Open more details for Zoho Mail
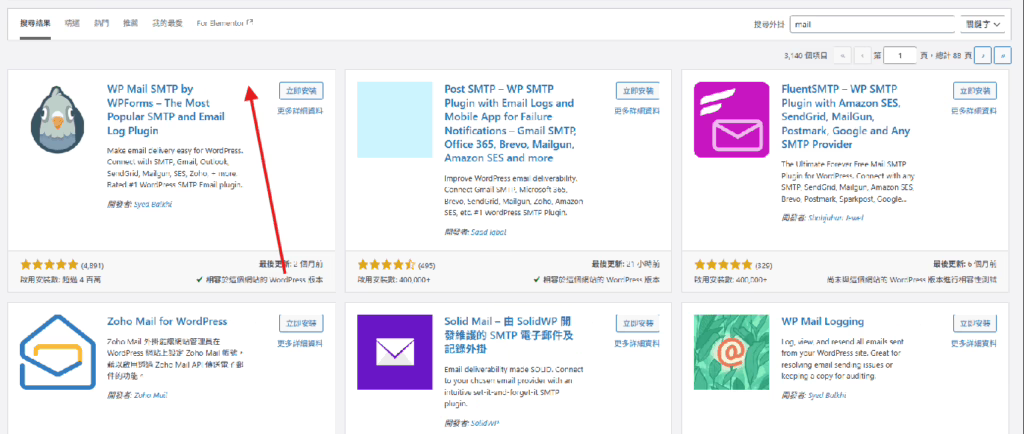1024x434 pixels. point(300,343)
